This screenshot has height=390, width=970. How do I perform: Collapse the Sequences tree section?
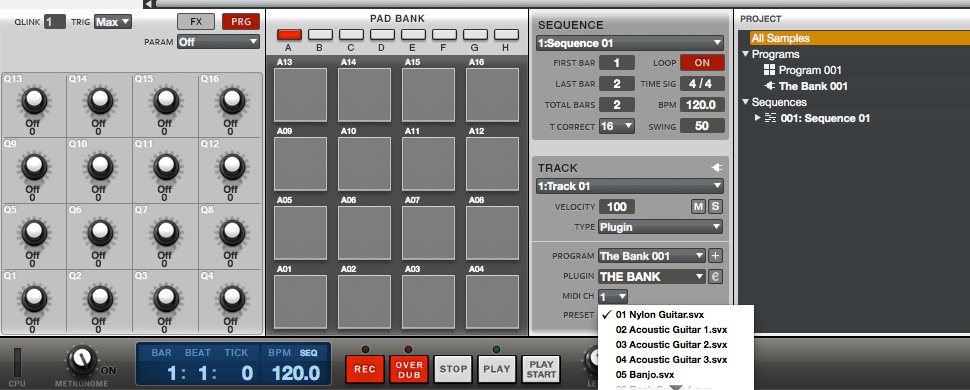745,102
